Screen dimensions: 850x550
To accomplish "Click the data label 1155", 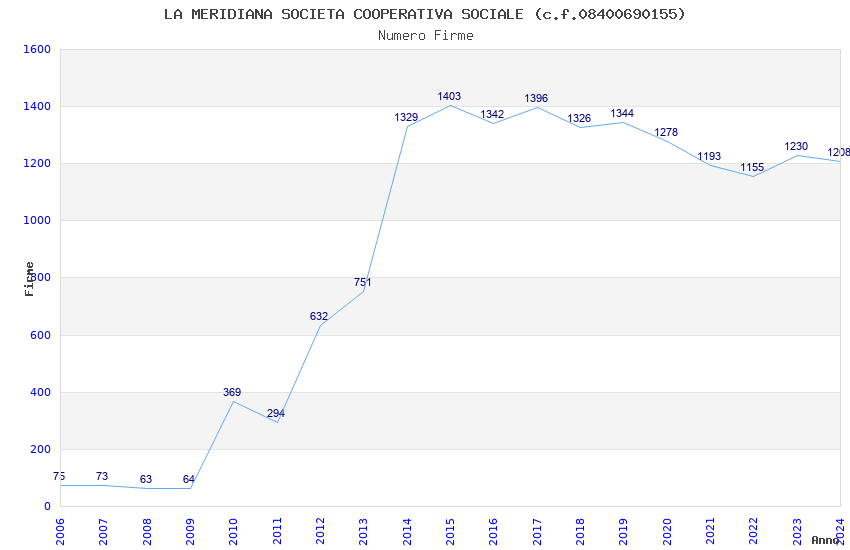I will [x=752, y=167].
